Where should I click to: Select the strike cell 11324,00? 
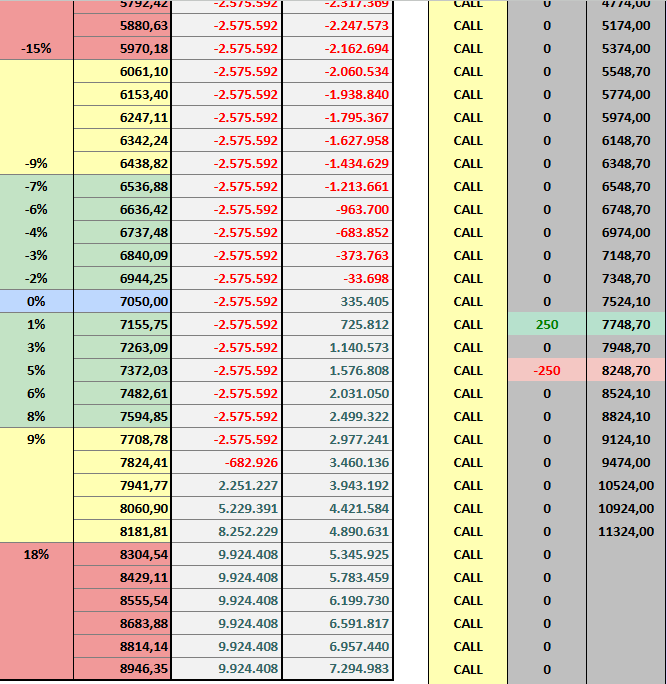(x=626, y=531)
